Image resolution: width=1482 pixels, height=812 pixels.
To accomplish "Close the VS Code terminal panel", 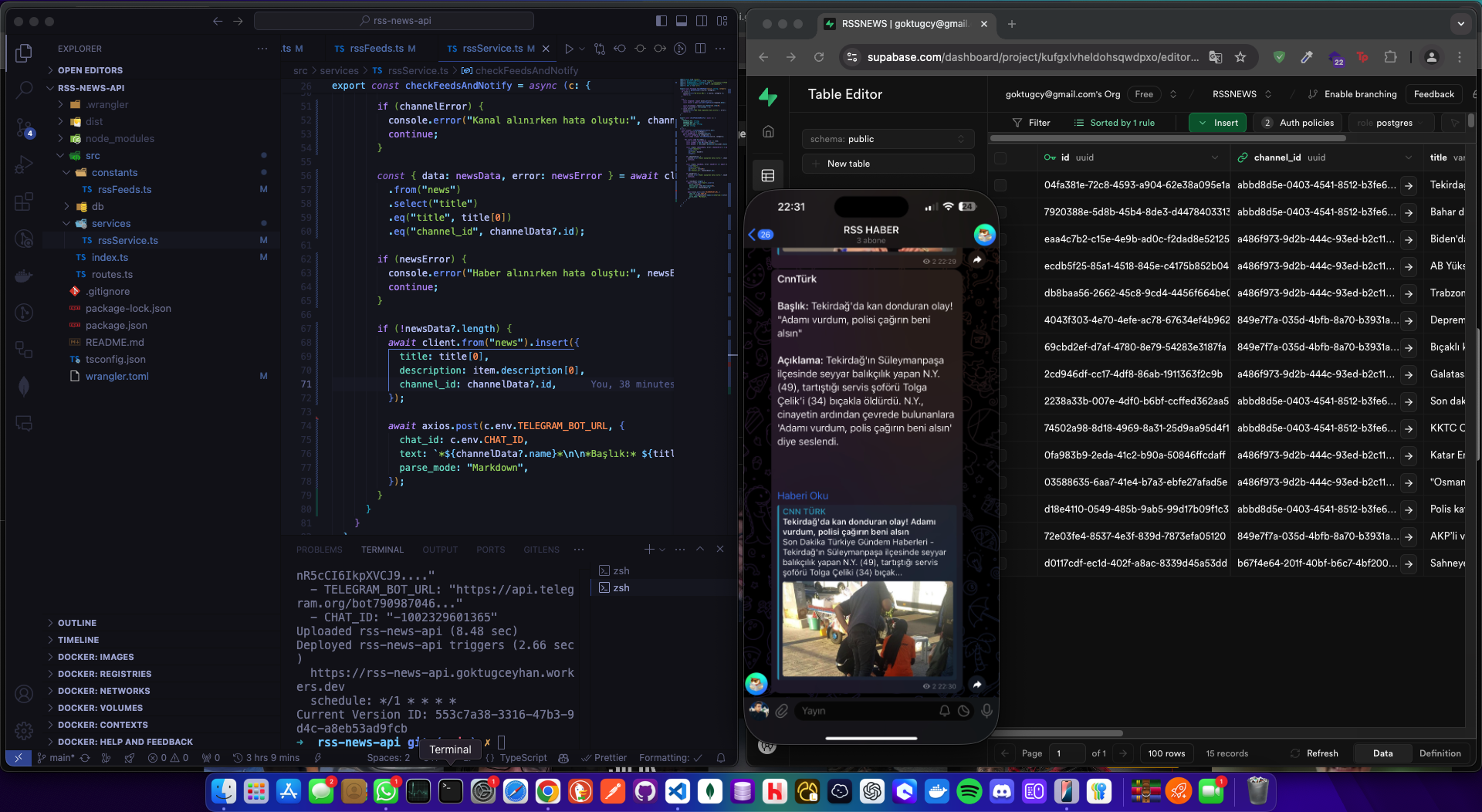I will [x=720, y=550].
